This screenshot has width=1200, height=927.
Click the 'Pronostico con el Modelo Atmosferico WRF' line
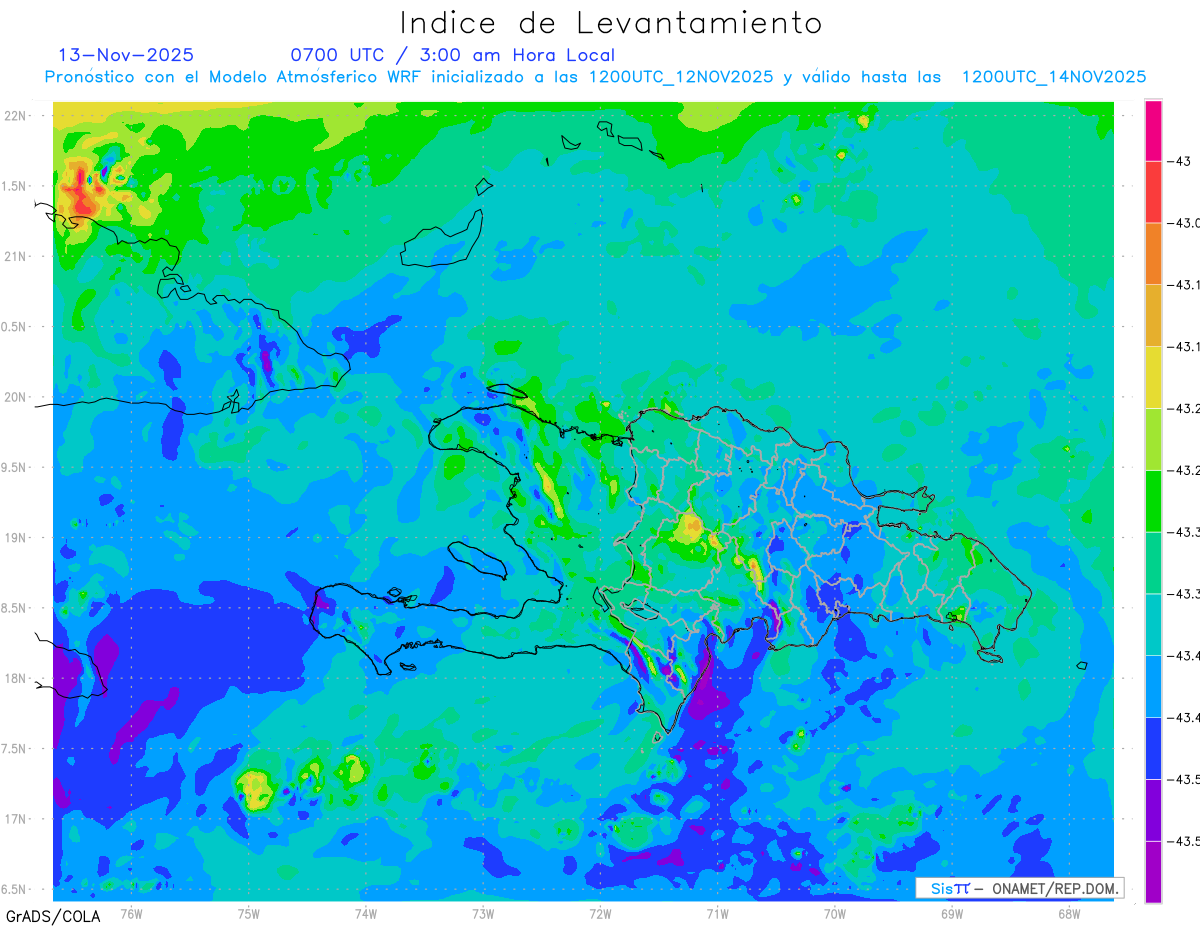tap(595, 77)
